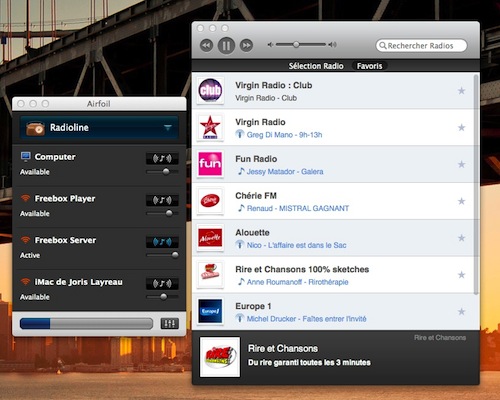Adjust the Freebox Server volume slider
The image size is (500, 400).
tap(162, 255)
